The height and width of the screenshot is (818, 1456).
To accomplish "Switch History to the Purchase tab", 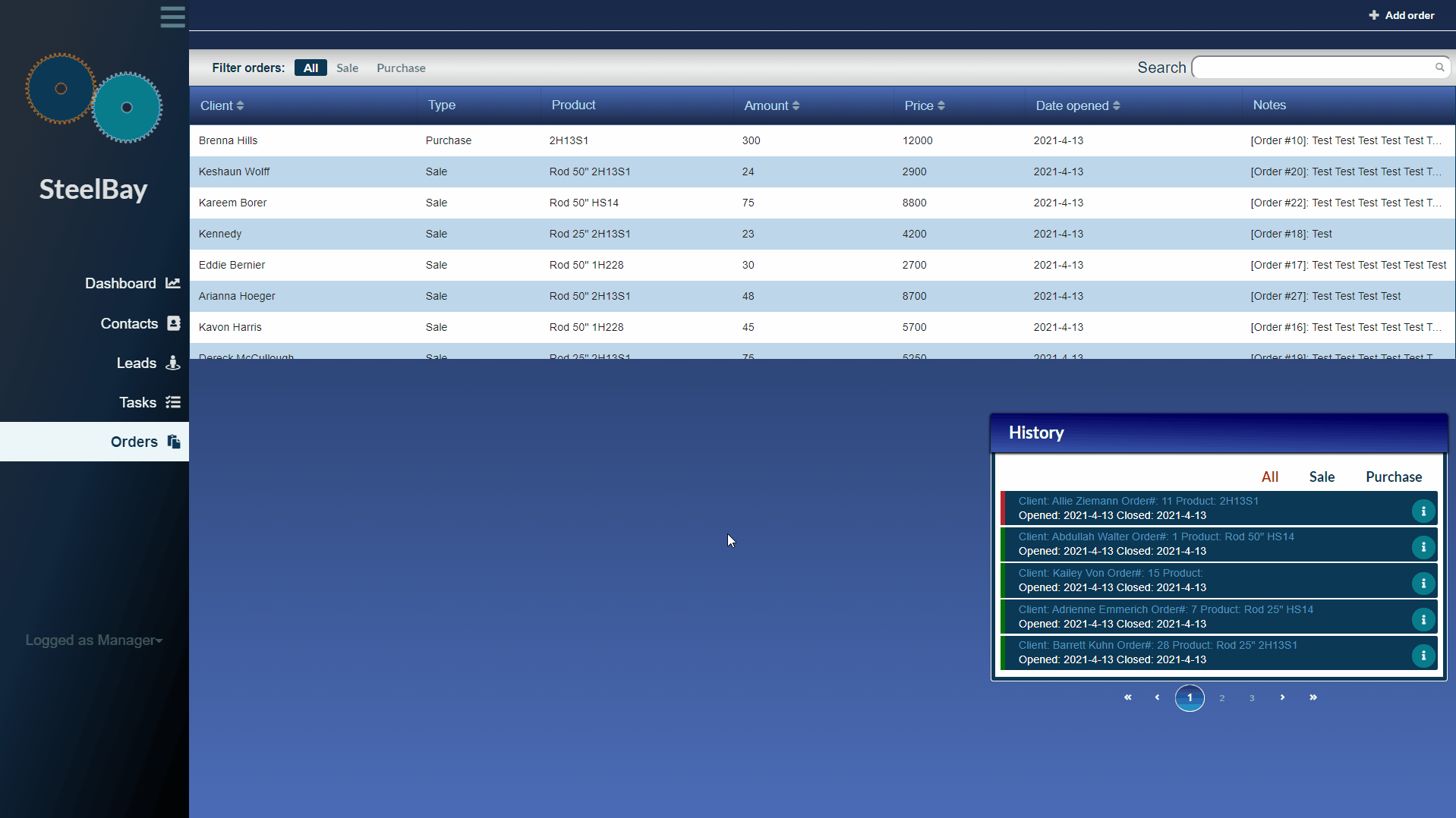I will click(1394, 477).
